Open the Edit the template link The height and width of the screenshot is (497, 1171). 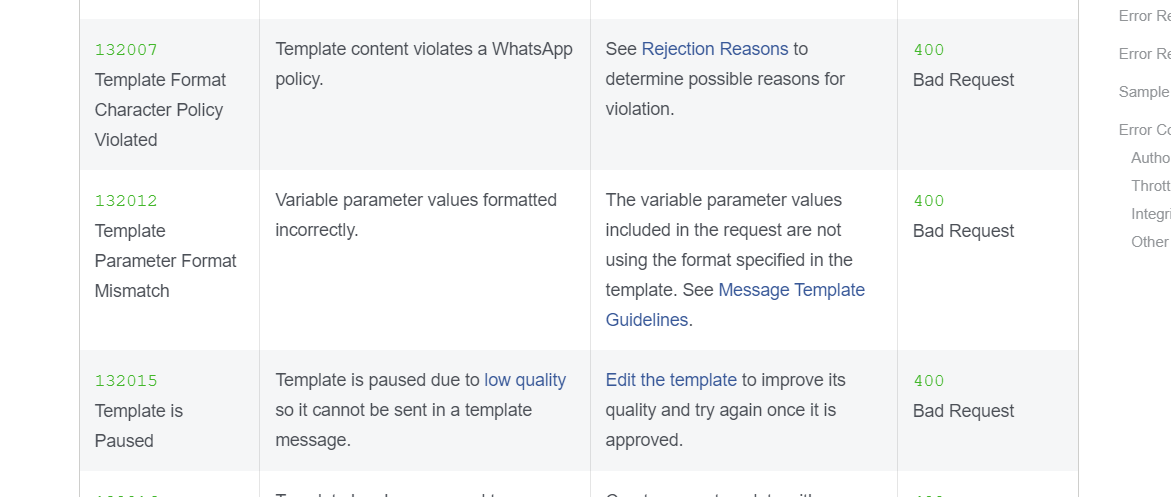(671, 380)
